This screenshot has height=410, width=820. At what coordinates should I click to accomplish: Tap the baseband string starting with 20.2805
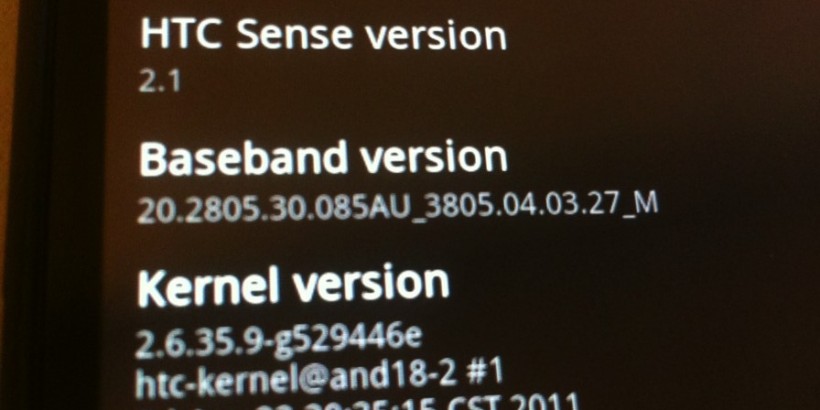click(397, 207)
